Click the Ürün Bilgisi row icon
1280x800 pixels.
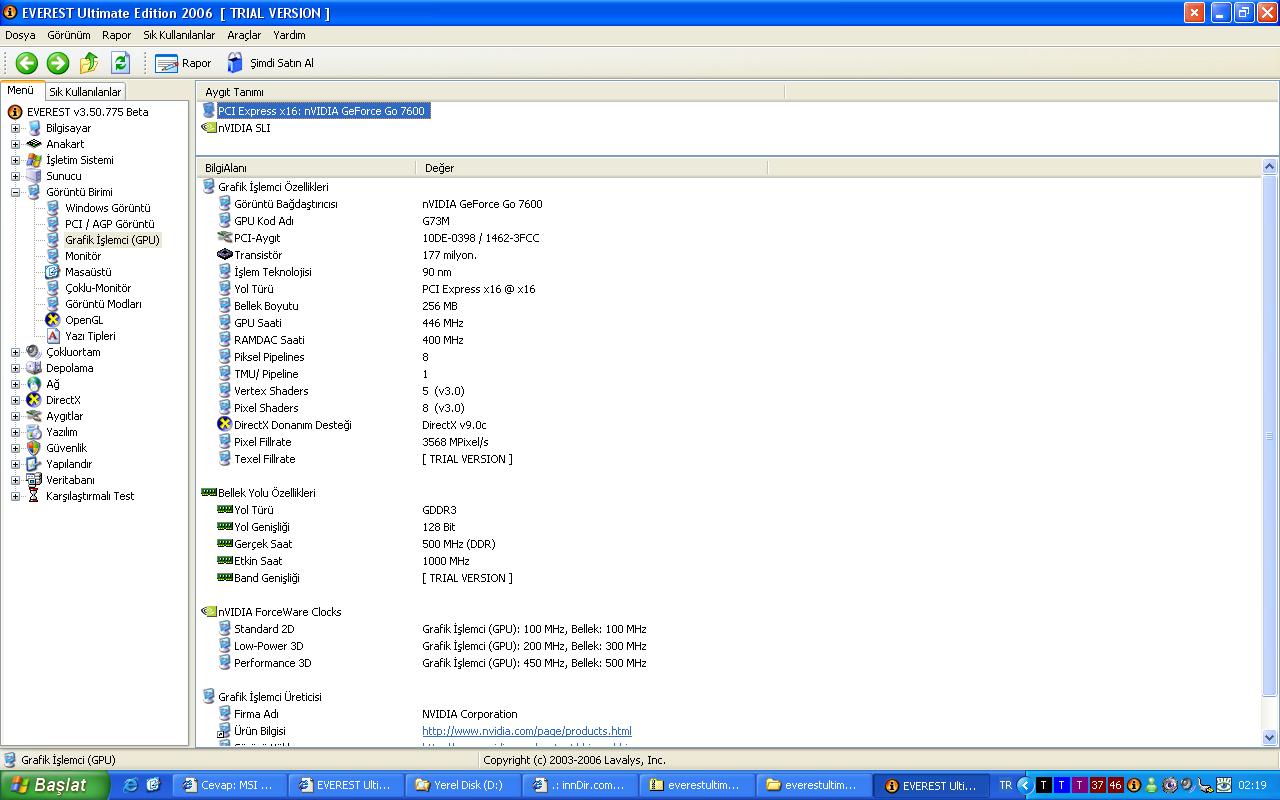(x=225, y=731)
